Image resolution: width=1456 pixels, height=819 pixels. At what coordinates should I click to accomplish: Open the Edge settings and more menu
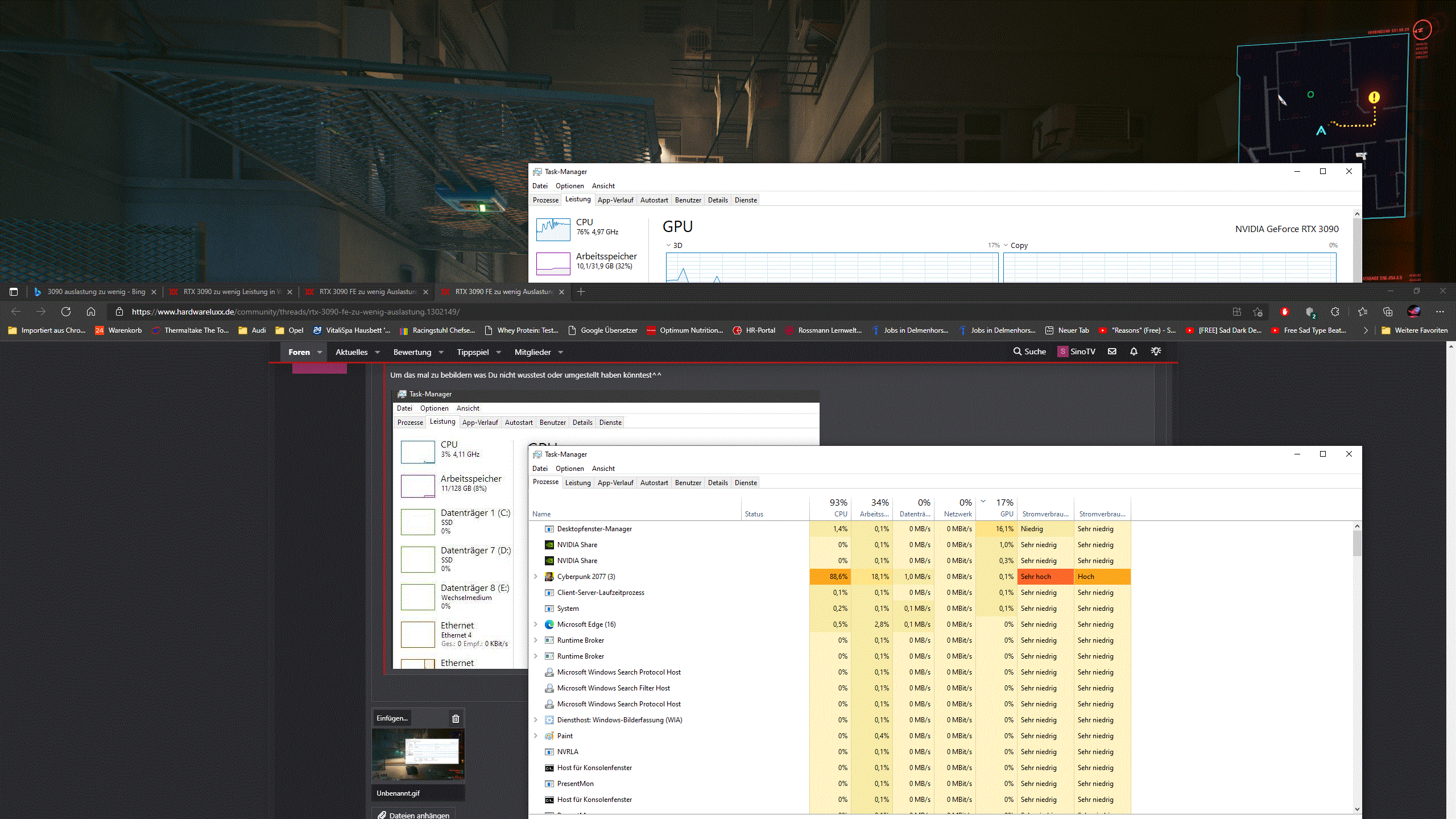click(x=1440, y=312)
